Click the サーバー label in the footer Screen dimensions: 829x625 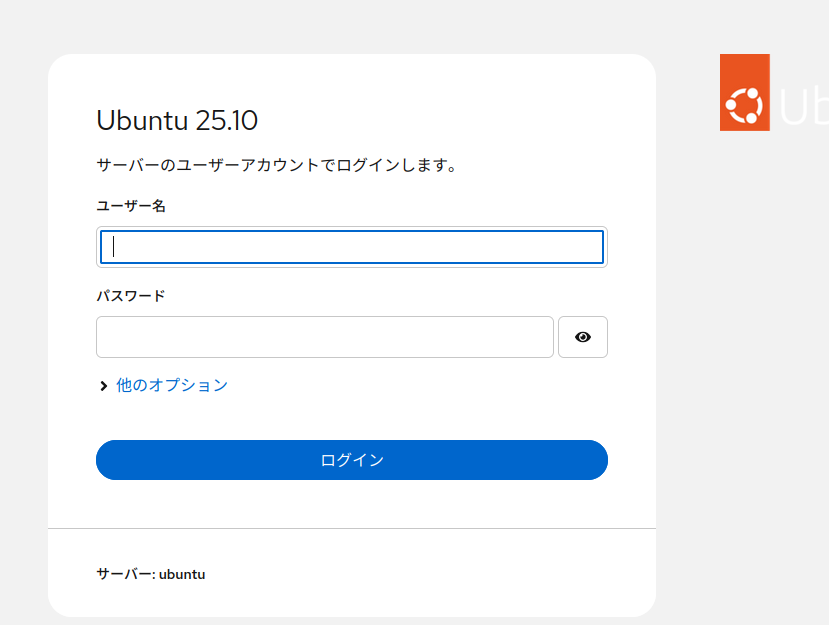click(x=125, y=574)
